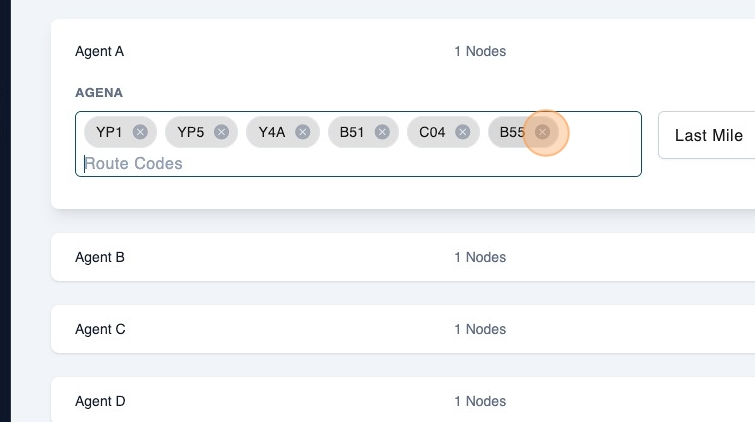
Task: Select the YP5 chip label
Action: 190,132
